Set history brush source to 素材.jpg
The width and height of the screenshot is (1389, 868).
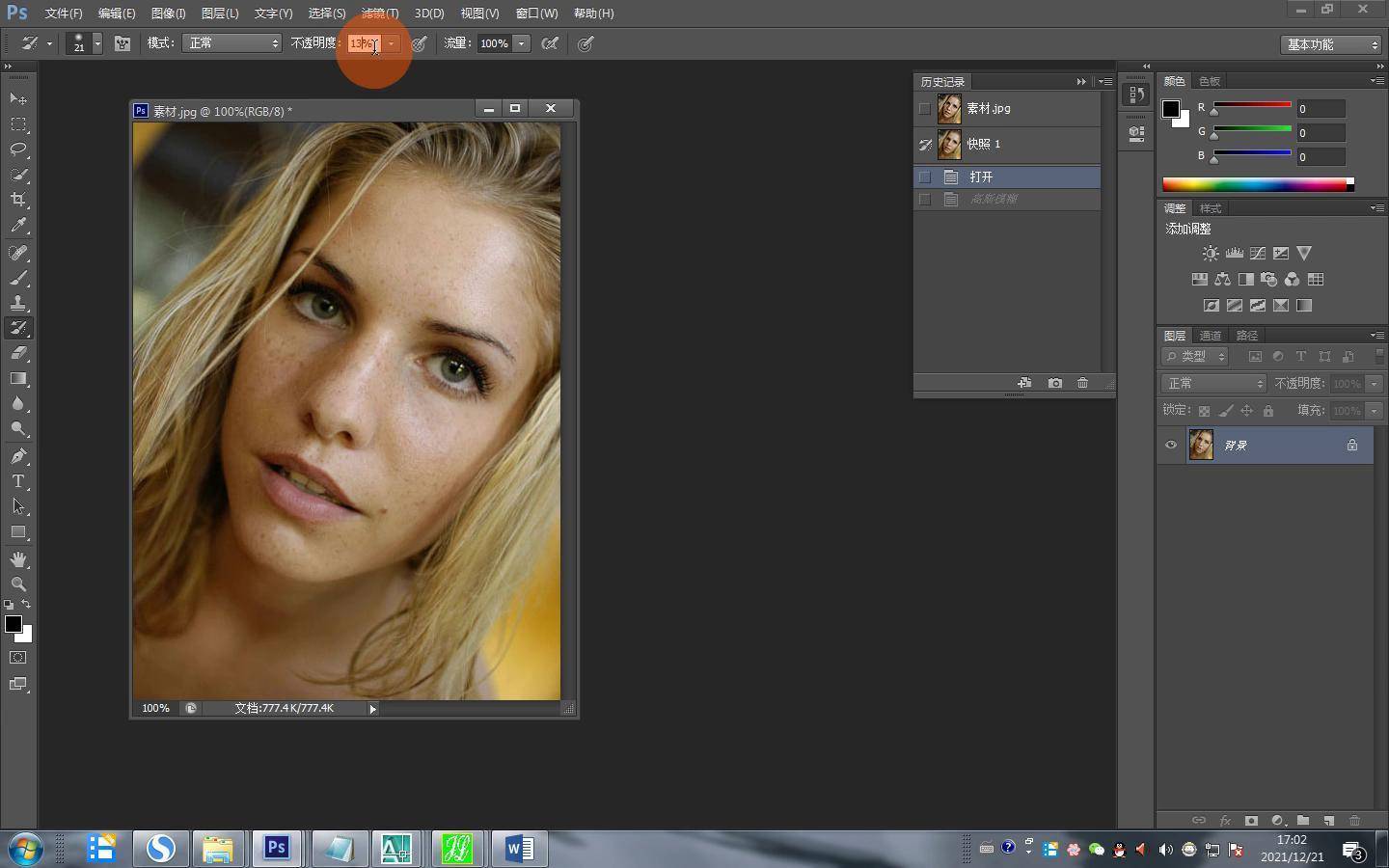[925, 109]
